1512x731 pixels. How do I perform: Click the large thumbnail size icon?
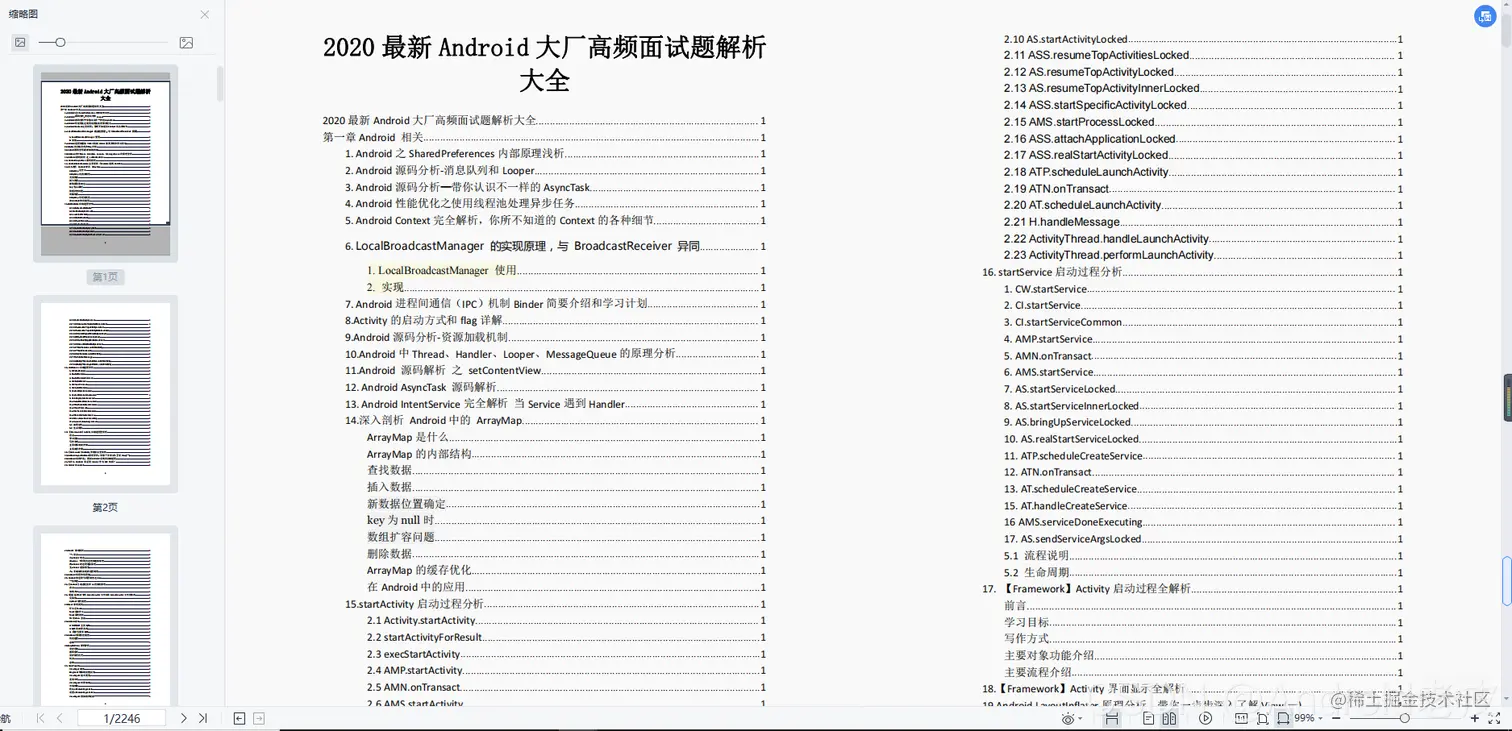point(186,42)
